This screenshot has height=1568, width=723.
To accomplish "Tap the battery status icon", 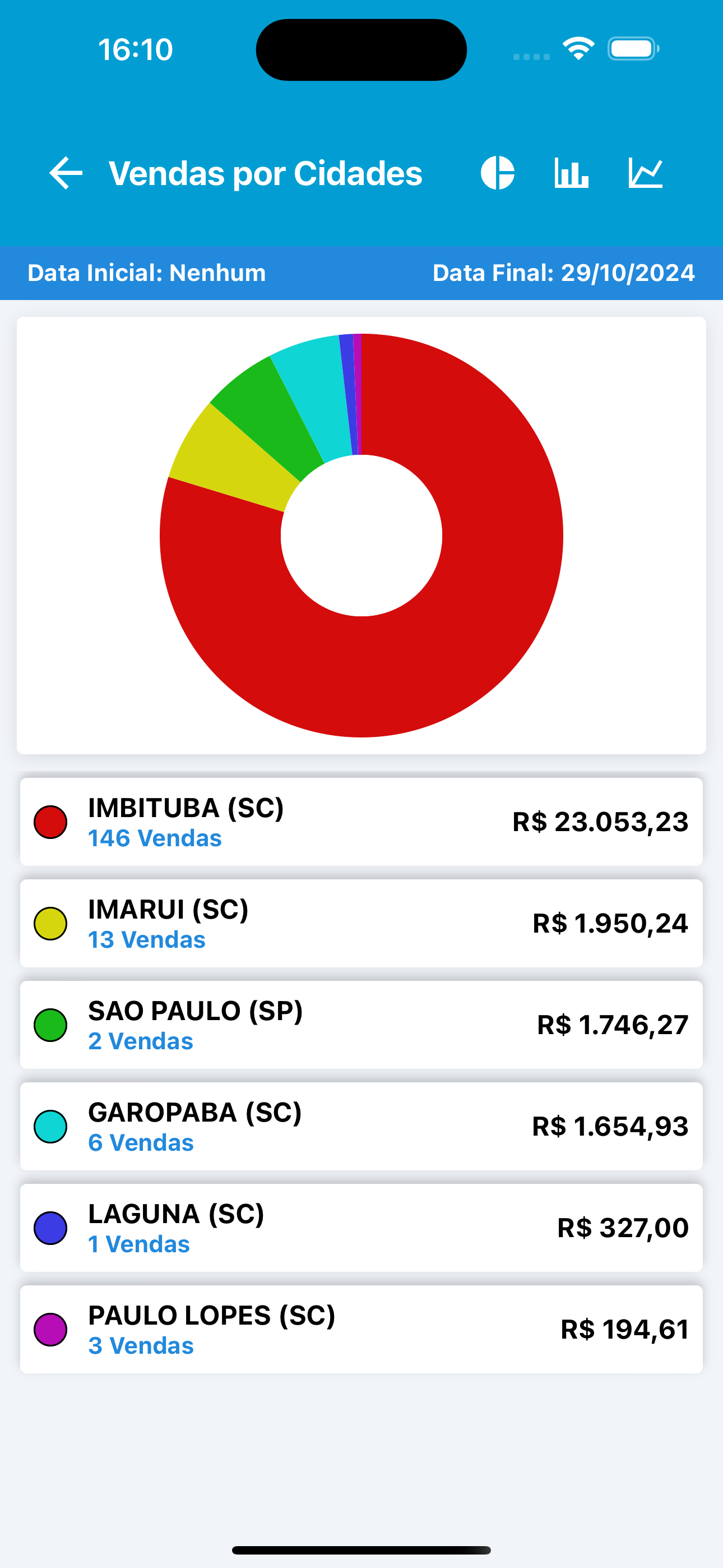I will coord(633,49).
